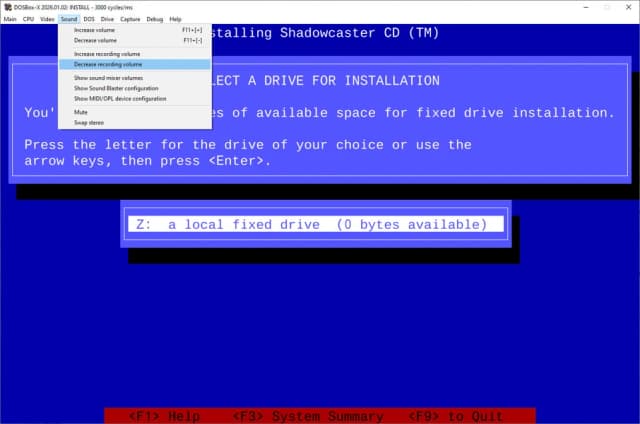
Task: Close the DOSBox-X window
Action: (629, 7)
